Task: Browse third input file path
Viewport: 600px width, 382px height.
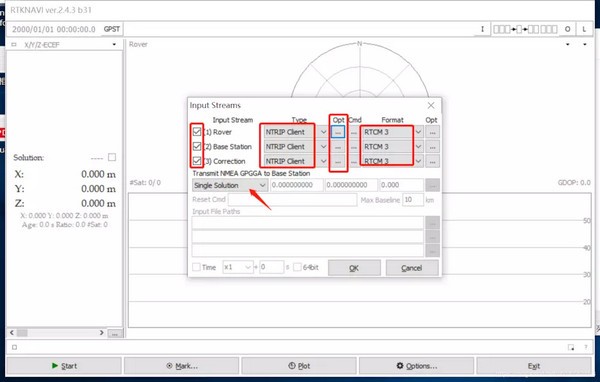Action: pos(432,251)
